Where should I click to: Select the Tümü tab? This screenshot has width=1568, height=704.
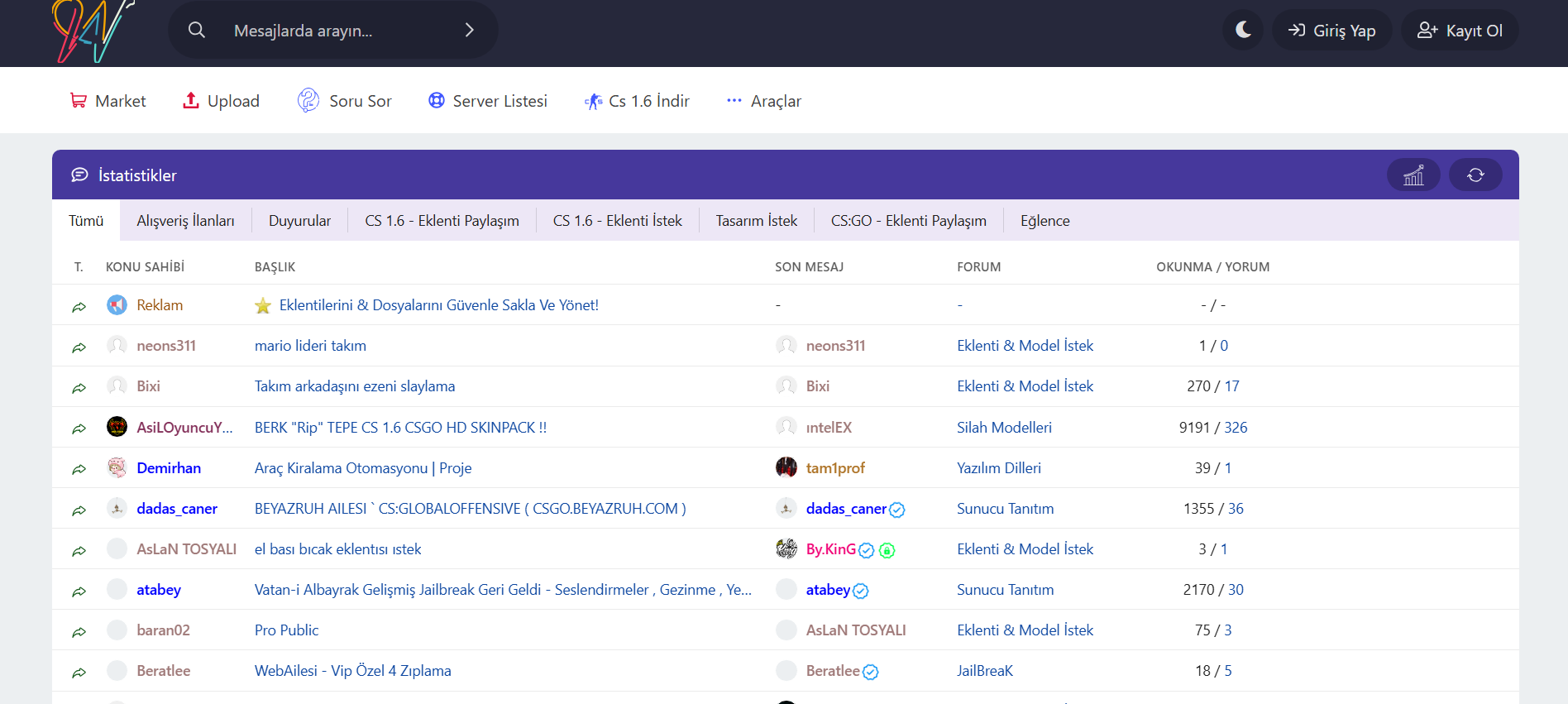tap(86, 221)
